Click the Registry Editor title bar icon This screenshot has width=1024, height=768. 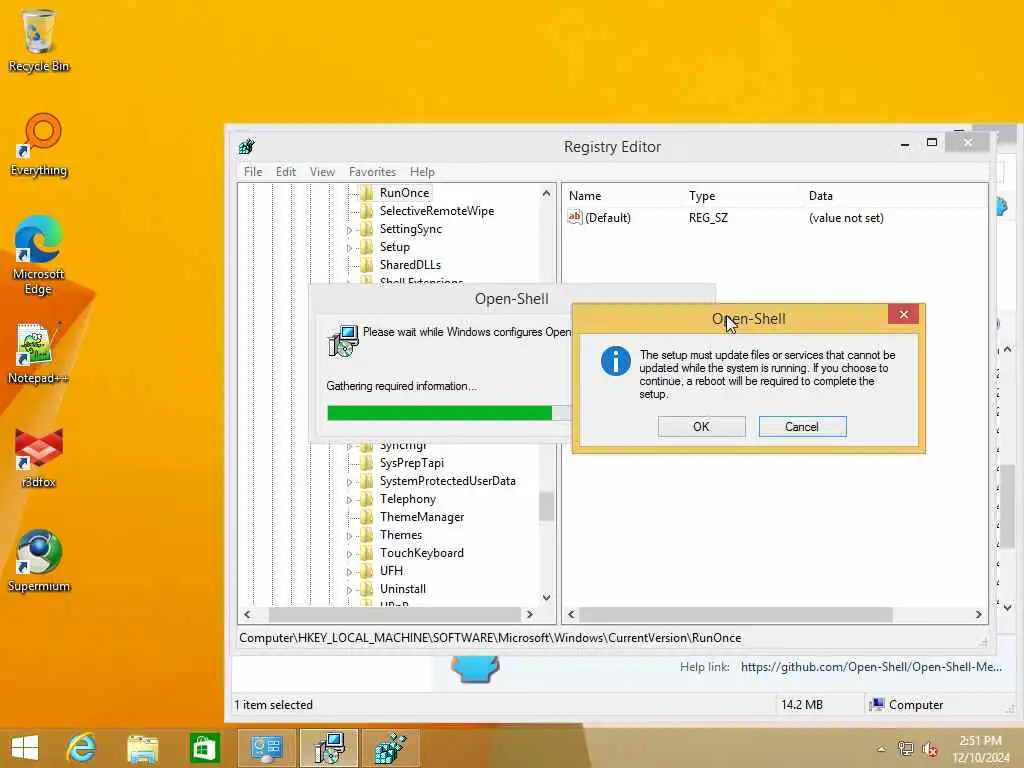point(246,146)
